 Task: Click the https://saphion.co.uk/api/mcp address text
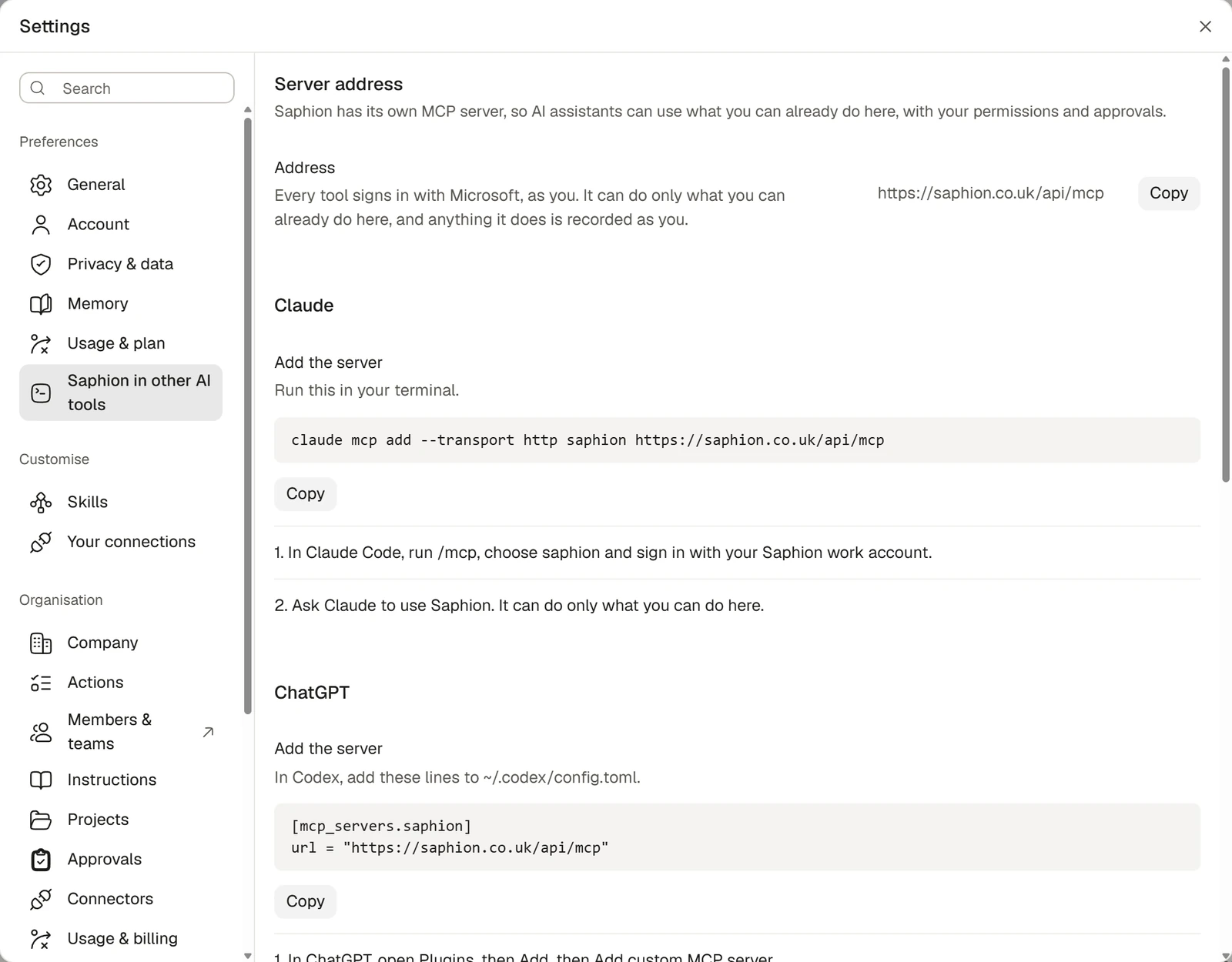[991, 193]
